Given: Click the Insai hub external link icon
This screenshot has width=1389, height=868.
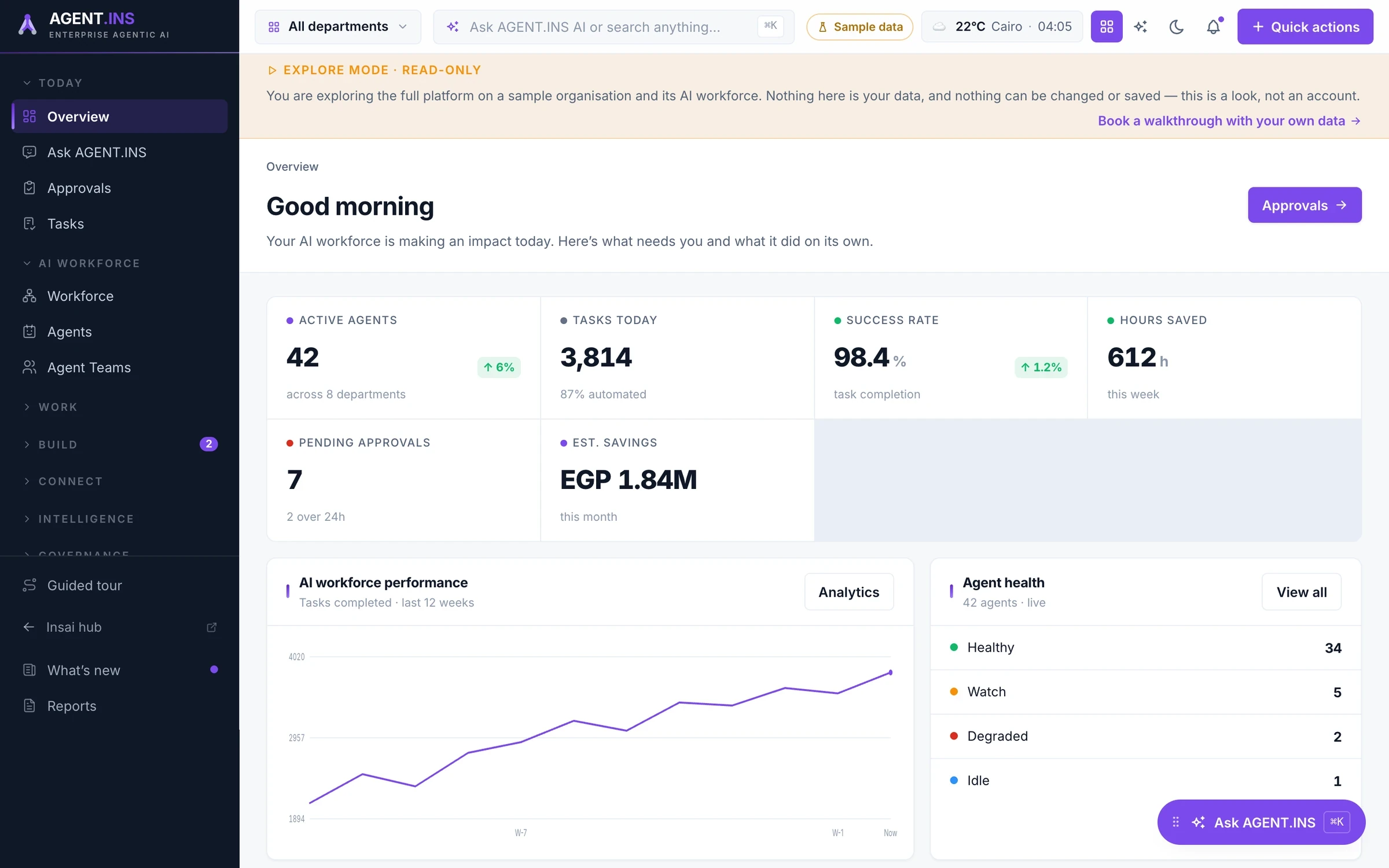Looking at the screenshot, I should pos(212,627).
